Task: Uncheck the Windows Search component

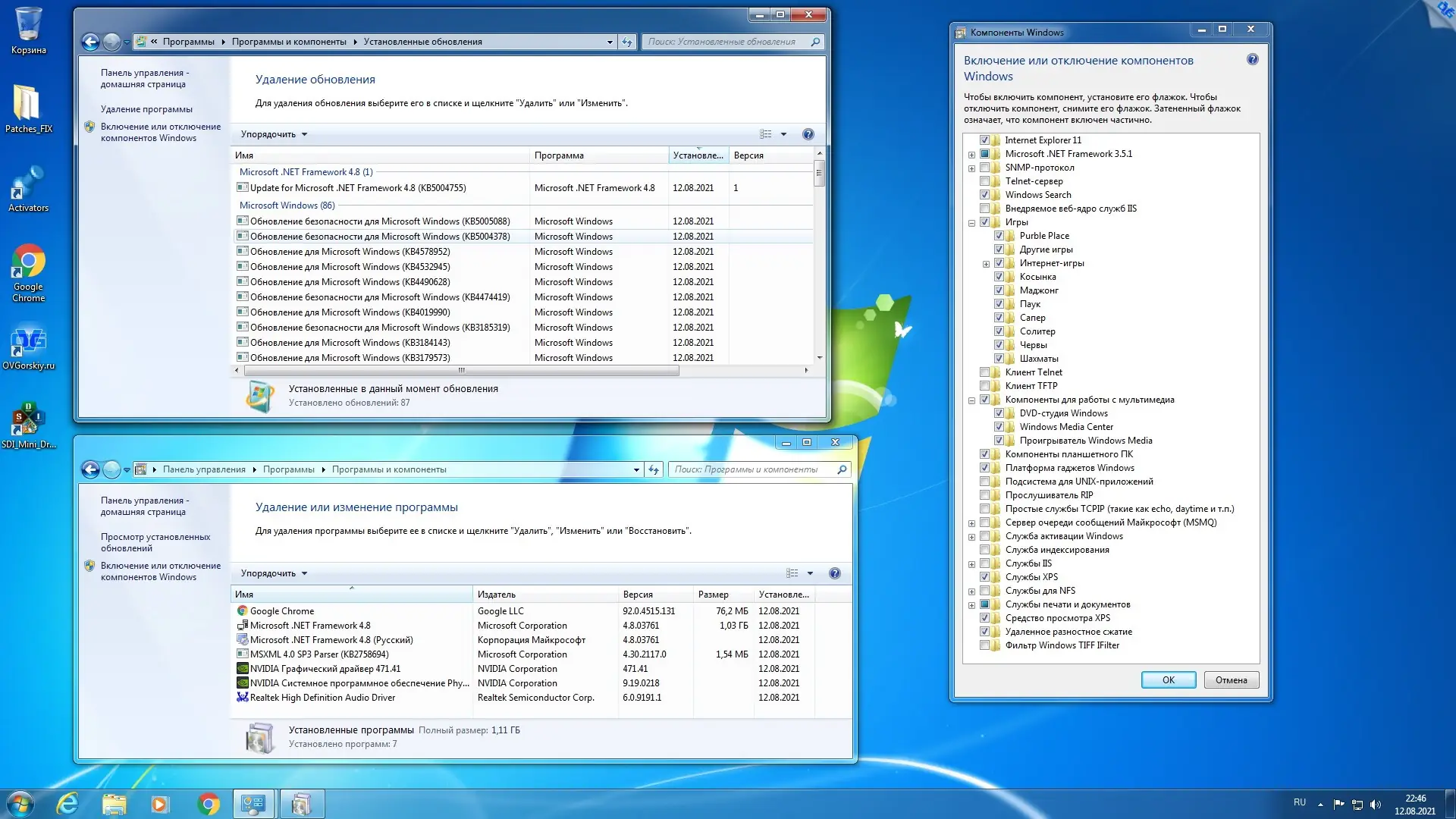Action: coord(986,195)
